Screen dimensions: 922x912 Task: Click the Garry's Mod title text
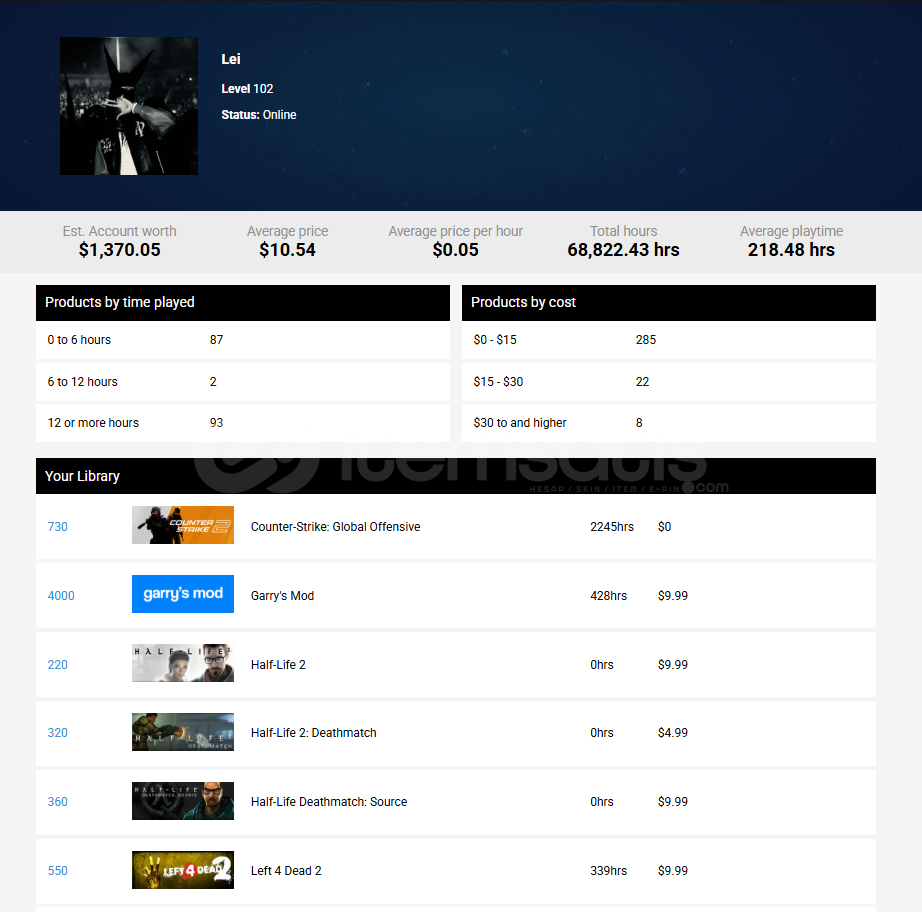282,596
